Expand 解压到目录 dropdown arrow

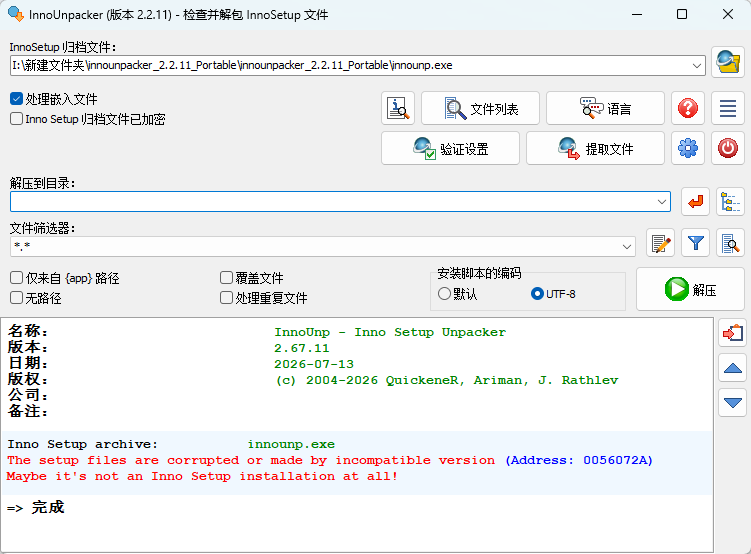(662, 202)
